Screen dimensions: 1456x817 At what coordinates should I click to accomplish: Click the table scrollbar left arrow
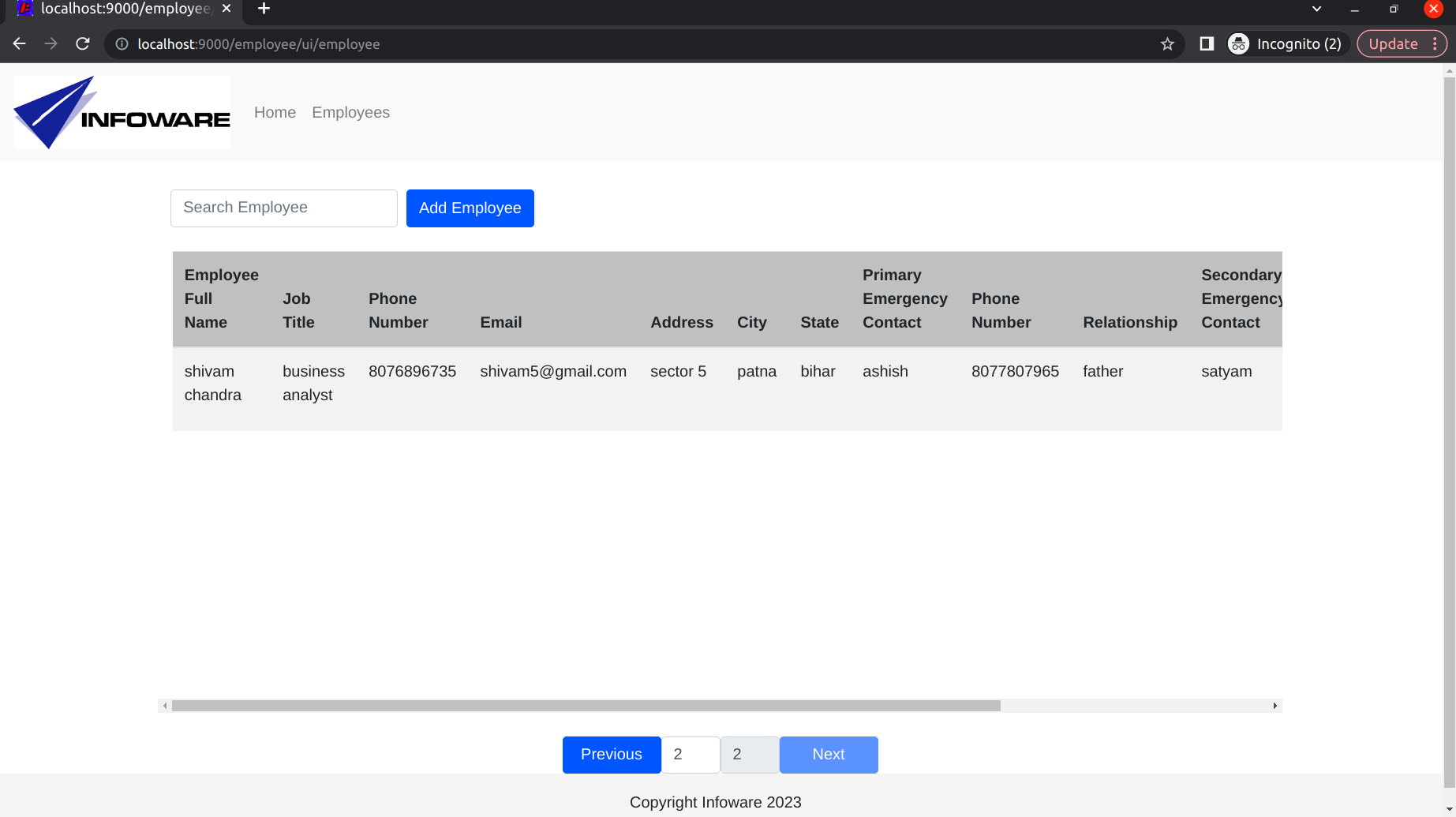(x=164, y=706)
